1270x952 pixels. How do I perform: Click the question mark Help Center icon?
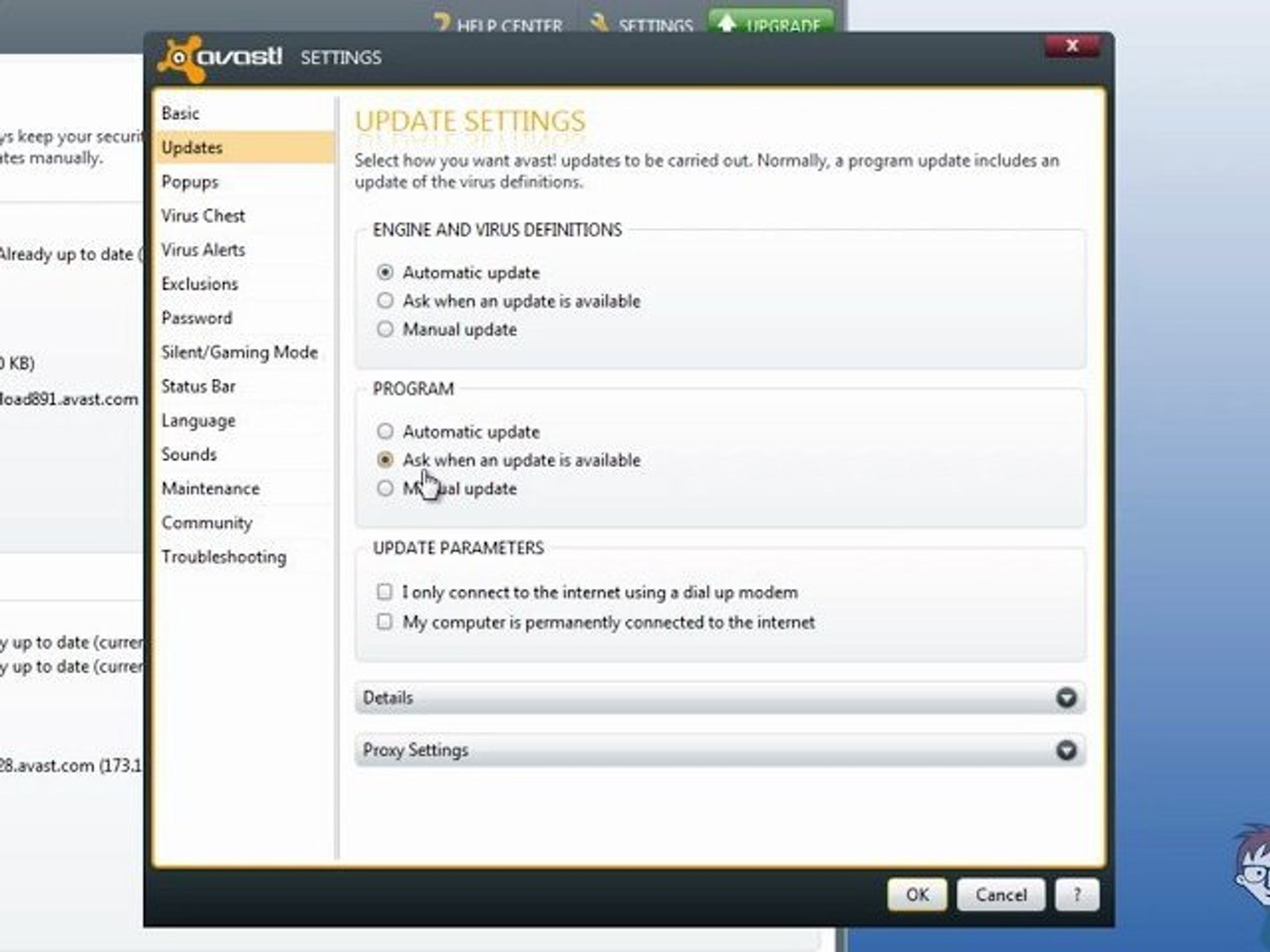[x=441, y=22]
